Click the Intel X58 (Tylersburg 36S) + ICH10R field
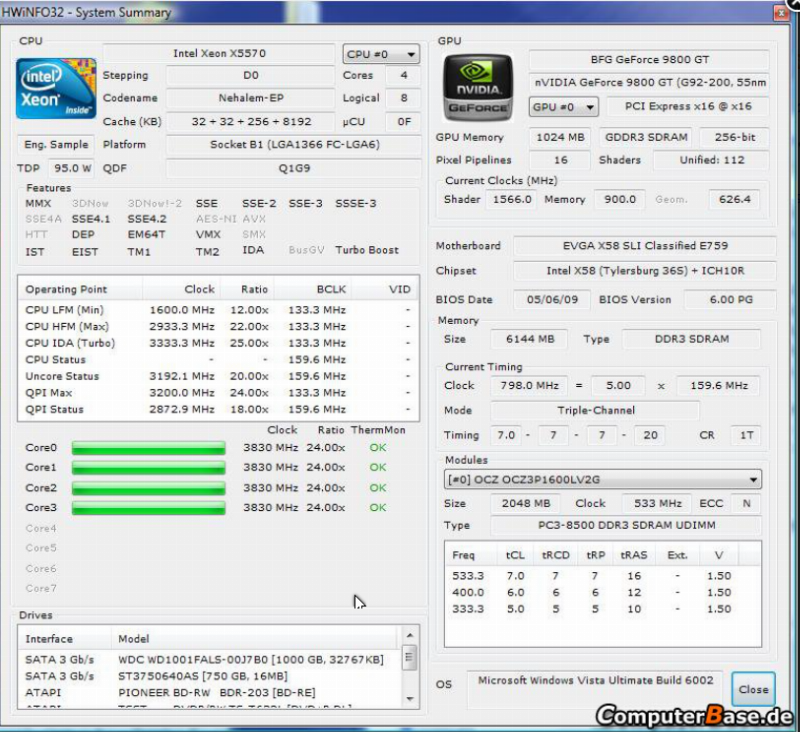Image resolution: width=800 pixels, height=732 pixels. pyautogui.click(x=645, y=271)
